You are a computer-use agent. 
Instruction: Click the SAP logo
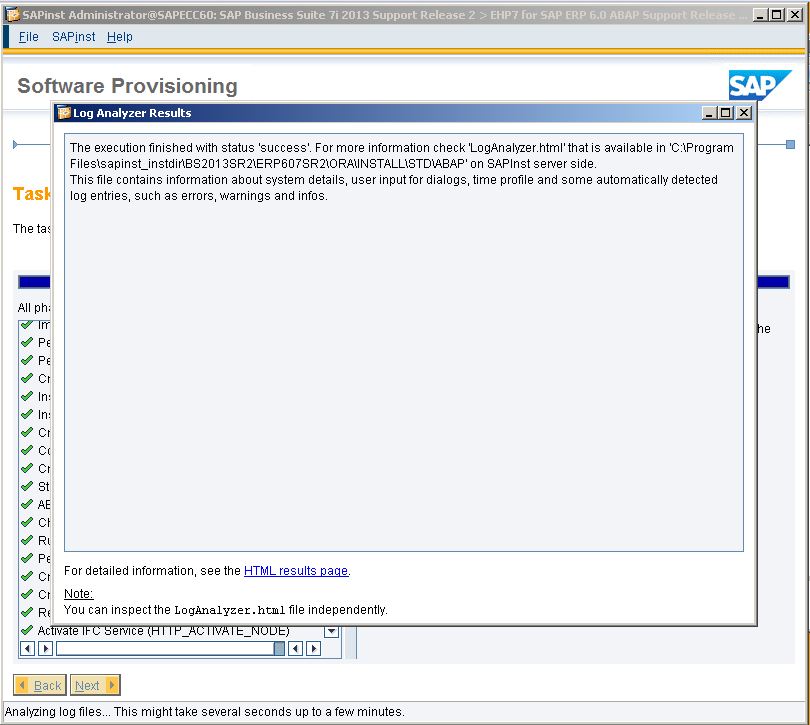click(759, 85)
